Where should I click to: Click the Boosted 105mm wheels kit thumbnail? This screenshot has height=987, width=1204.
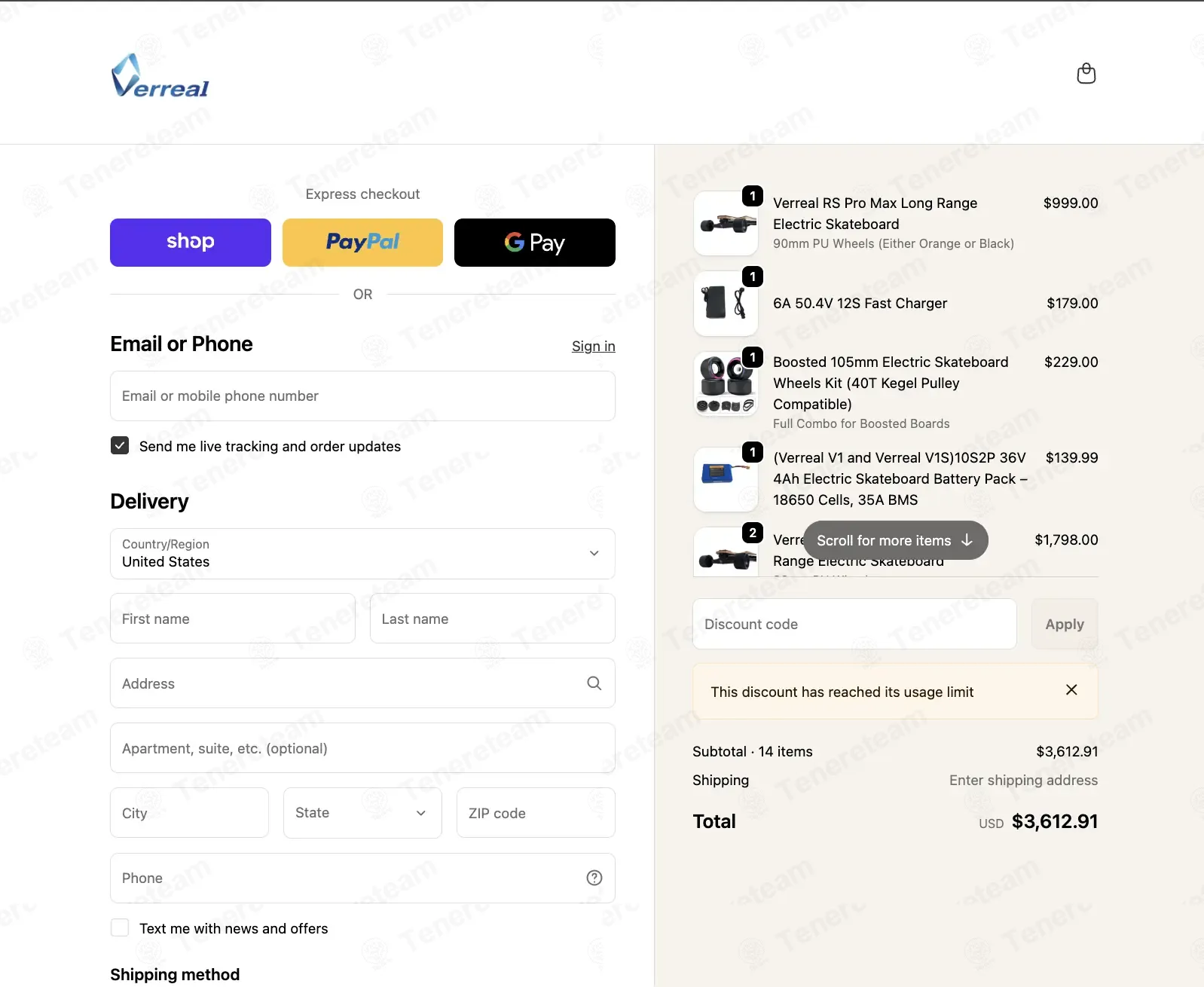point(726,384)
